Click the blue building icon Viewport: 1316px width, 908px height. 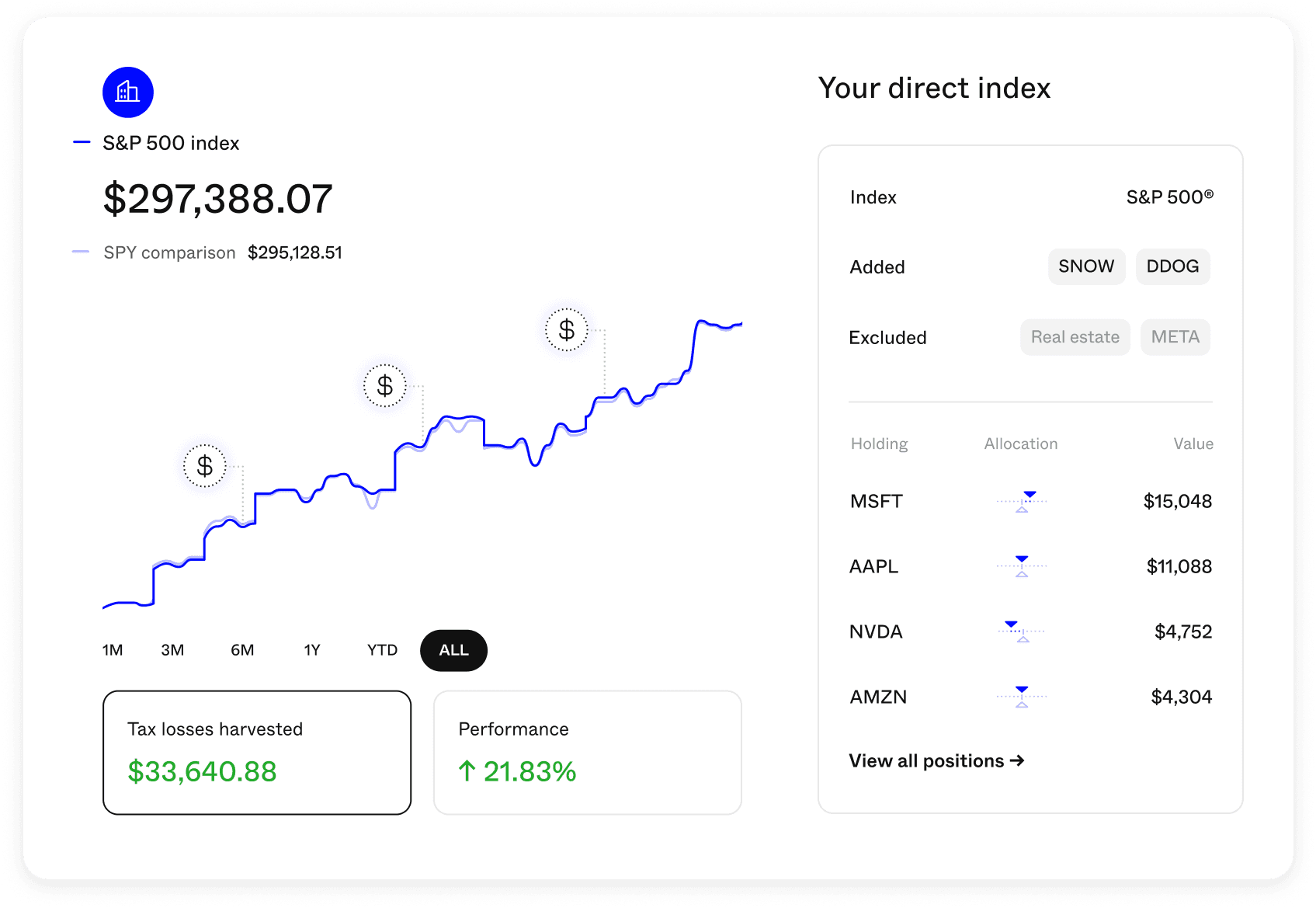(x=128, y=92)
